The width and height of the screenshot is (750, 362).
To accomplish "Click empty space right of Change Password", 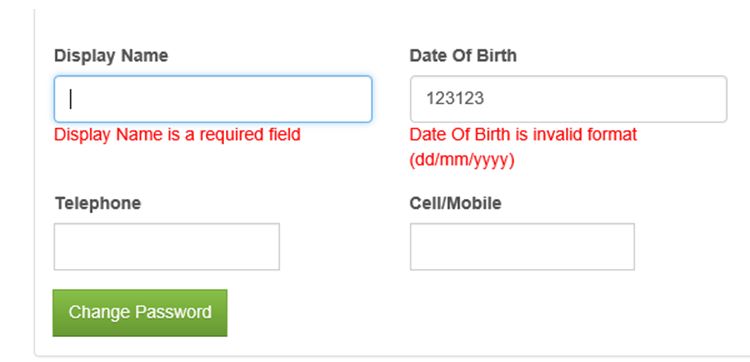I will point(478,313).
